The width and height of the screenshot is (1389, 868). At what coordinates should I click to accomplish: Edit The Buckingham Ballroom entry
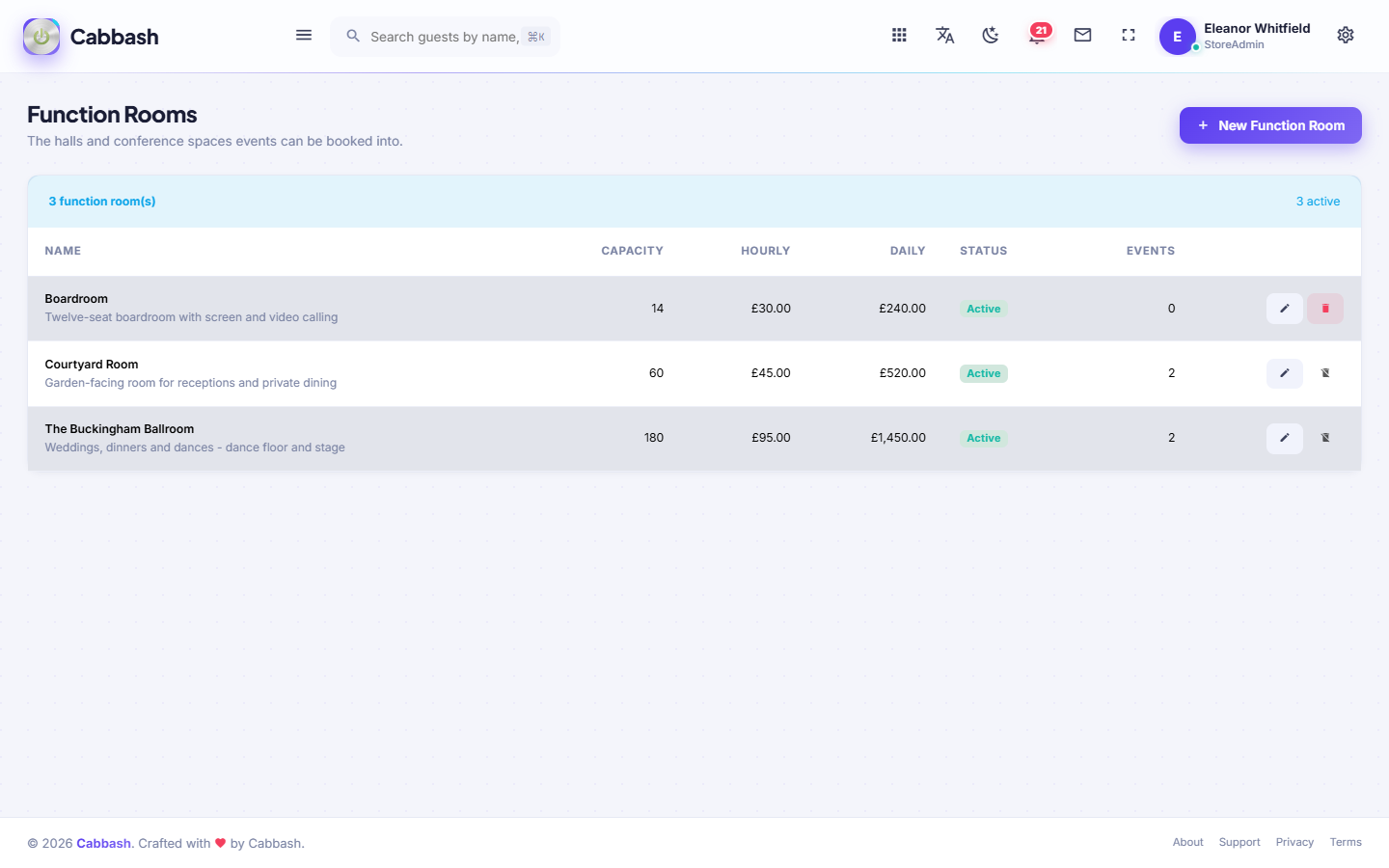1285,438
